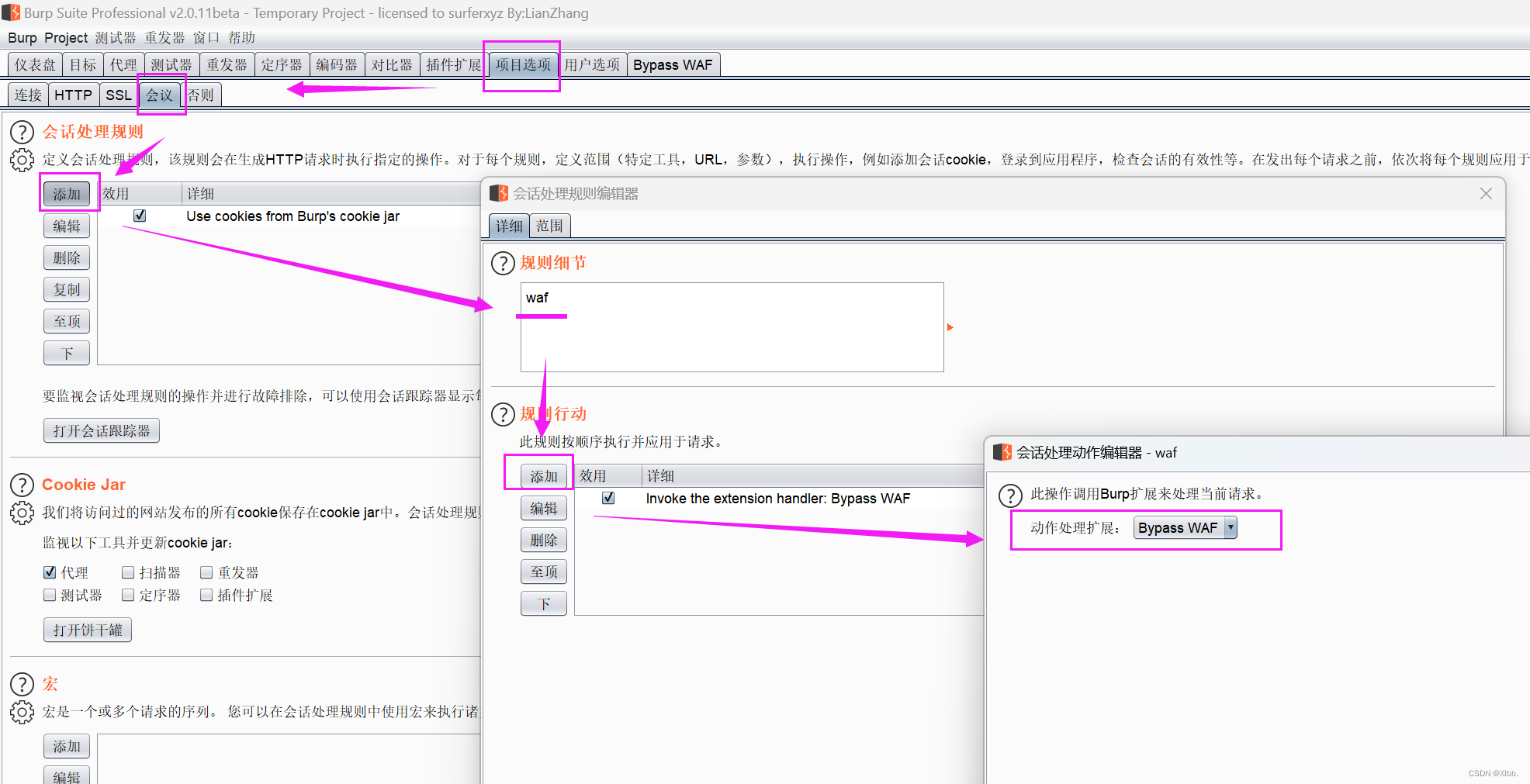
Task: Open 动作处理扩展 Bypass WAF dropdown
Action: click(1185, 528)
